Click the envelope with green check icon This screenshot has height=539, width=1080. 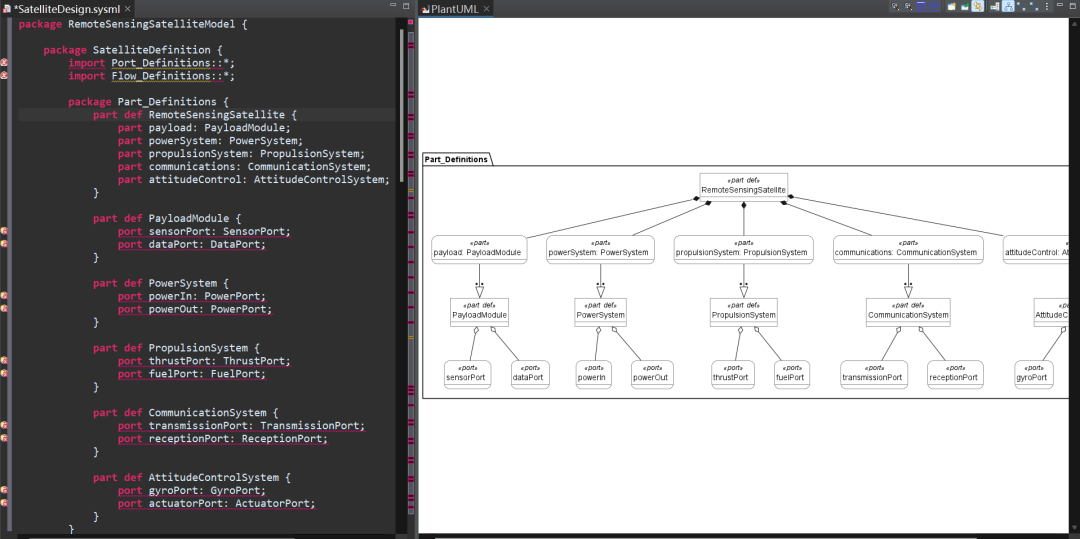965,6
